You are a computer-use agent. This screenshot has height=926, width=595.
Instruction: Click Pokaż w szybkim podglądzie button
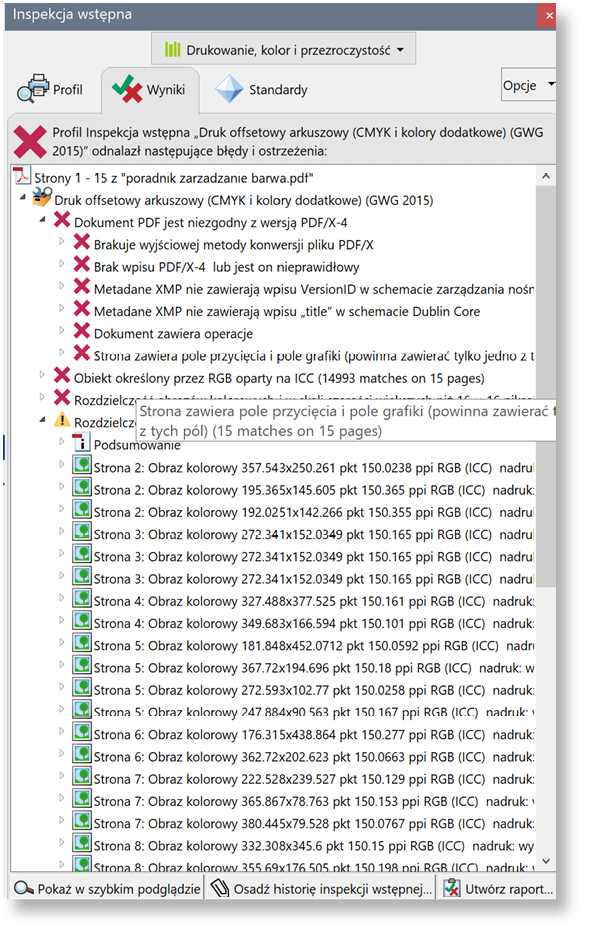point(107,888)
